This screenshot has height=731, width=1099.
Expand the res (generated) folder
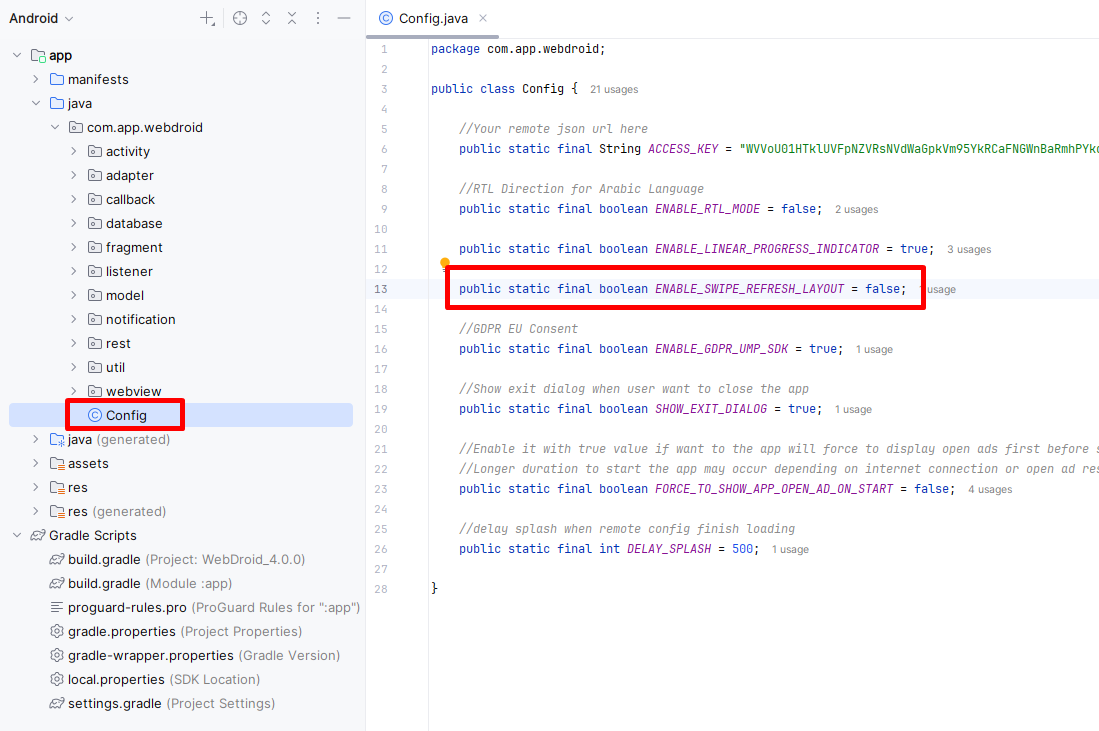click(36, 511)
